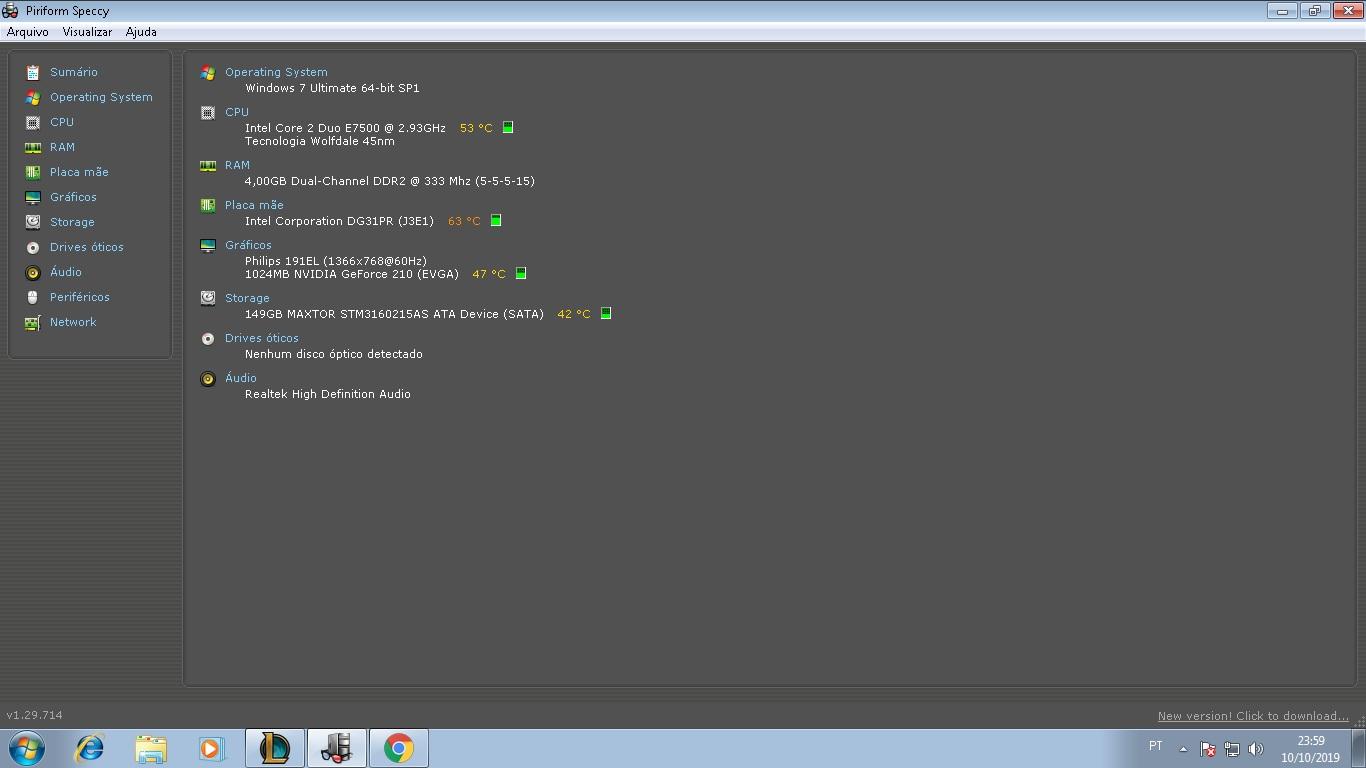Image resolution: width=1366 pixels, height=768 pixels.
Task: Click the GPU temperature green indicator
Action: click(521, 273)
